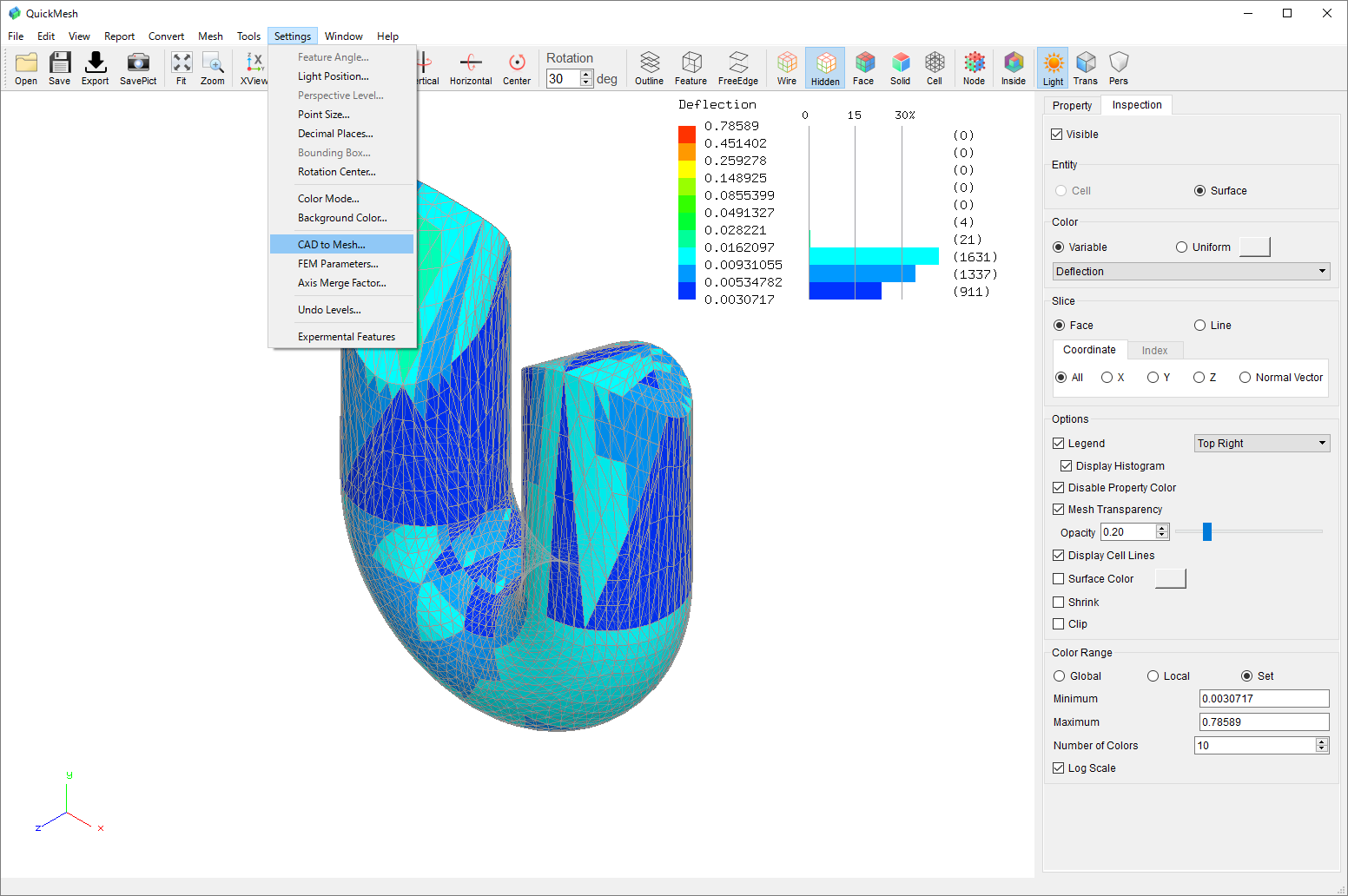Switch to Outline display mode
The image size is (1348, 896).
649,68
